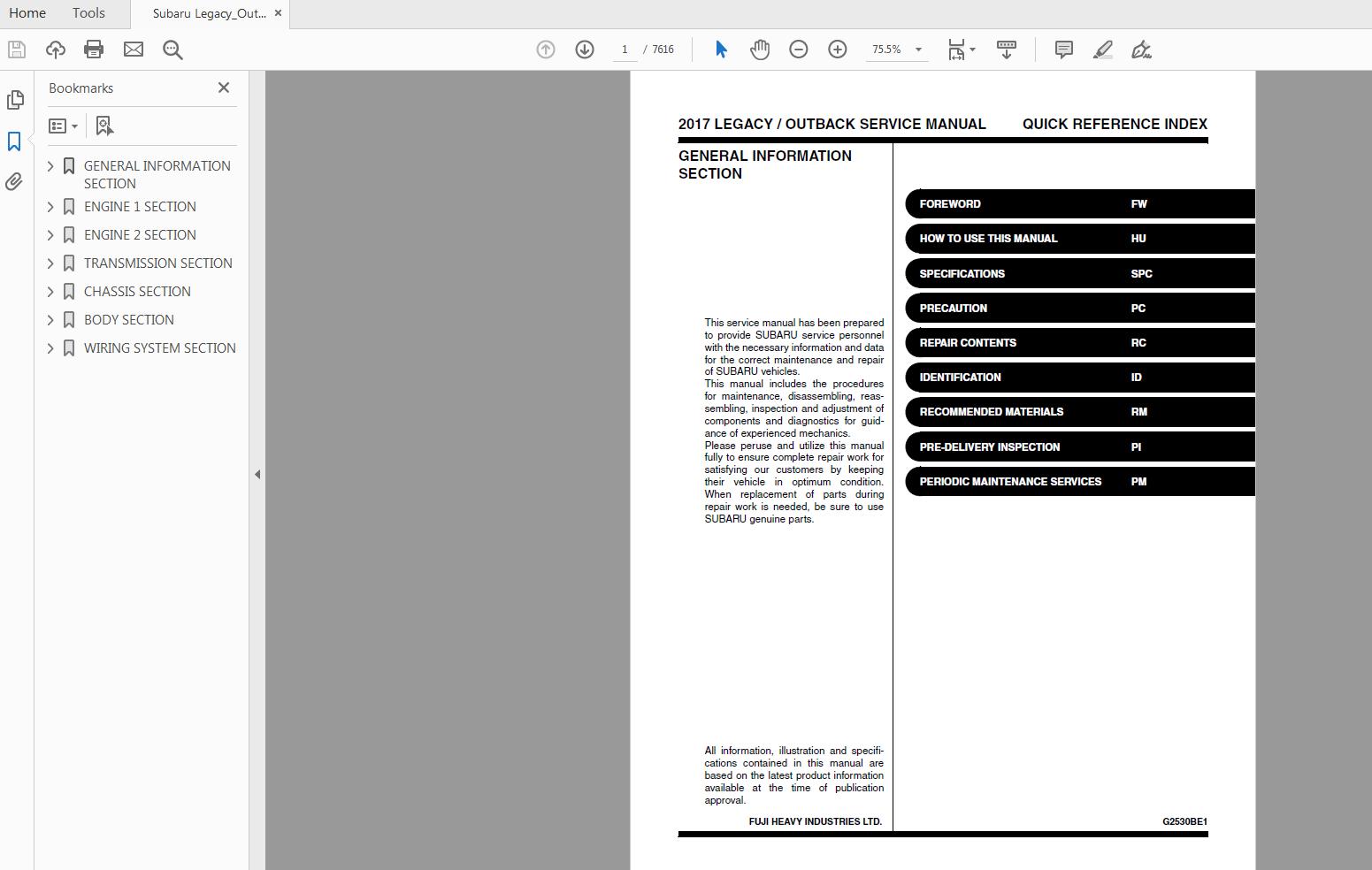Image resolution: width=1372 pixels, height=870 pixels.
Task: Send file by email using the envelope icon
Action: tap(134, 50)
